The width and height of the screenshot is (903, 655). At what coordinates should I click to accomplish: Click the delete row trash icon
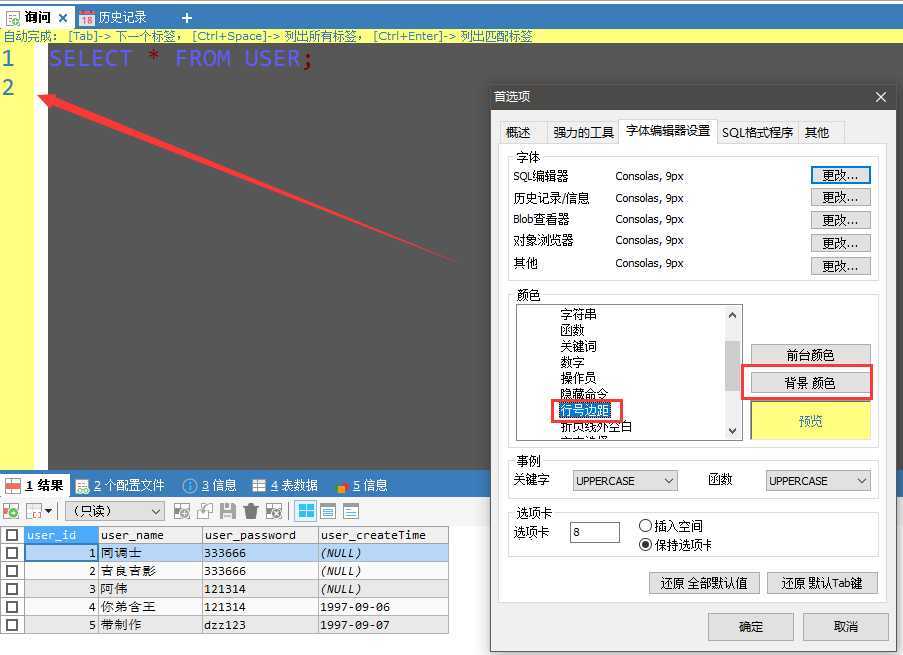(x=251, y=511)
